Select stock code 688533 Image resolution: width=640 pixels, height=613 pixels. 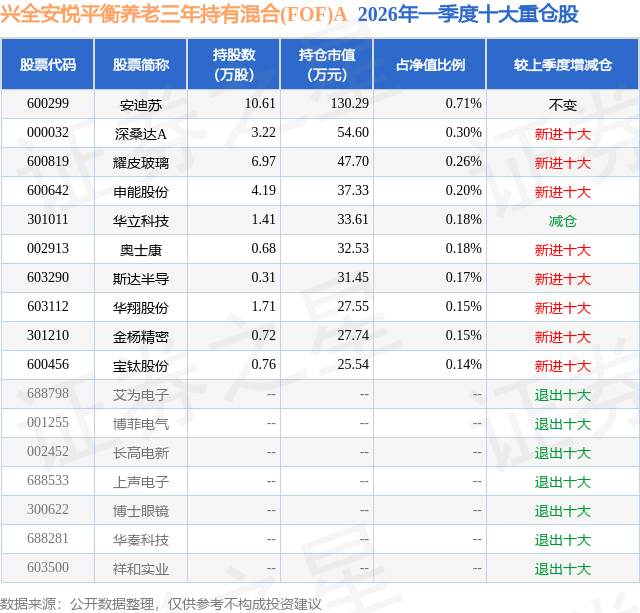(48, 480)
